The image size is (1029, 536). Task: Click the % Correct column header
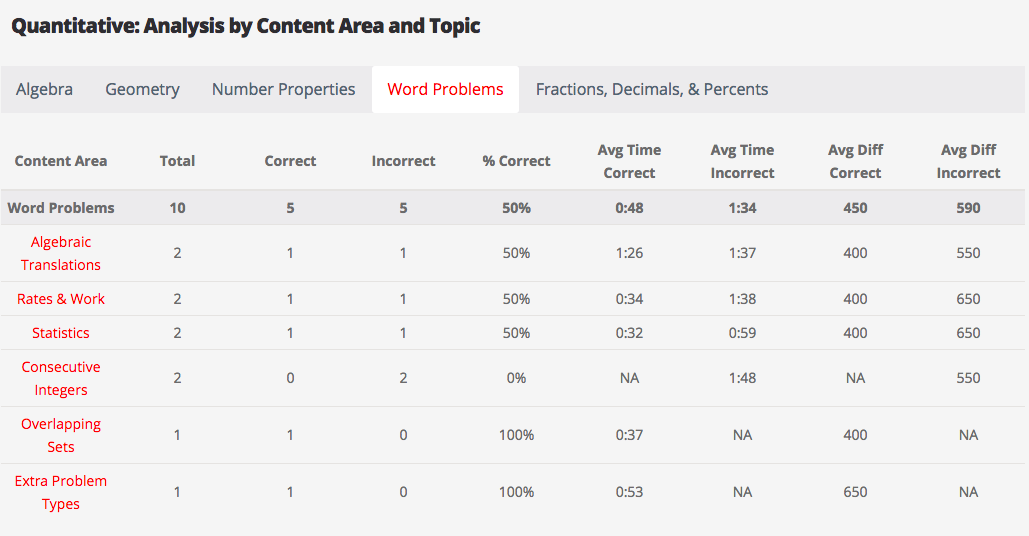coord(516,161)
